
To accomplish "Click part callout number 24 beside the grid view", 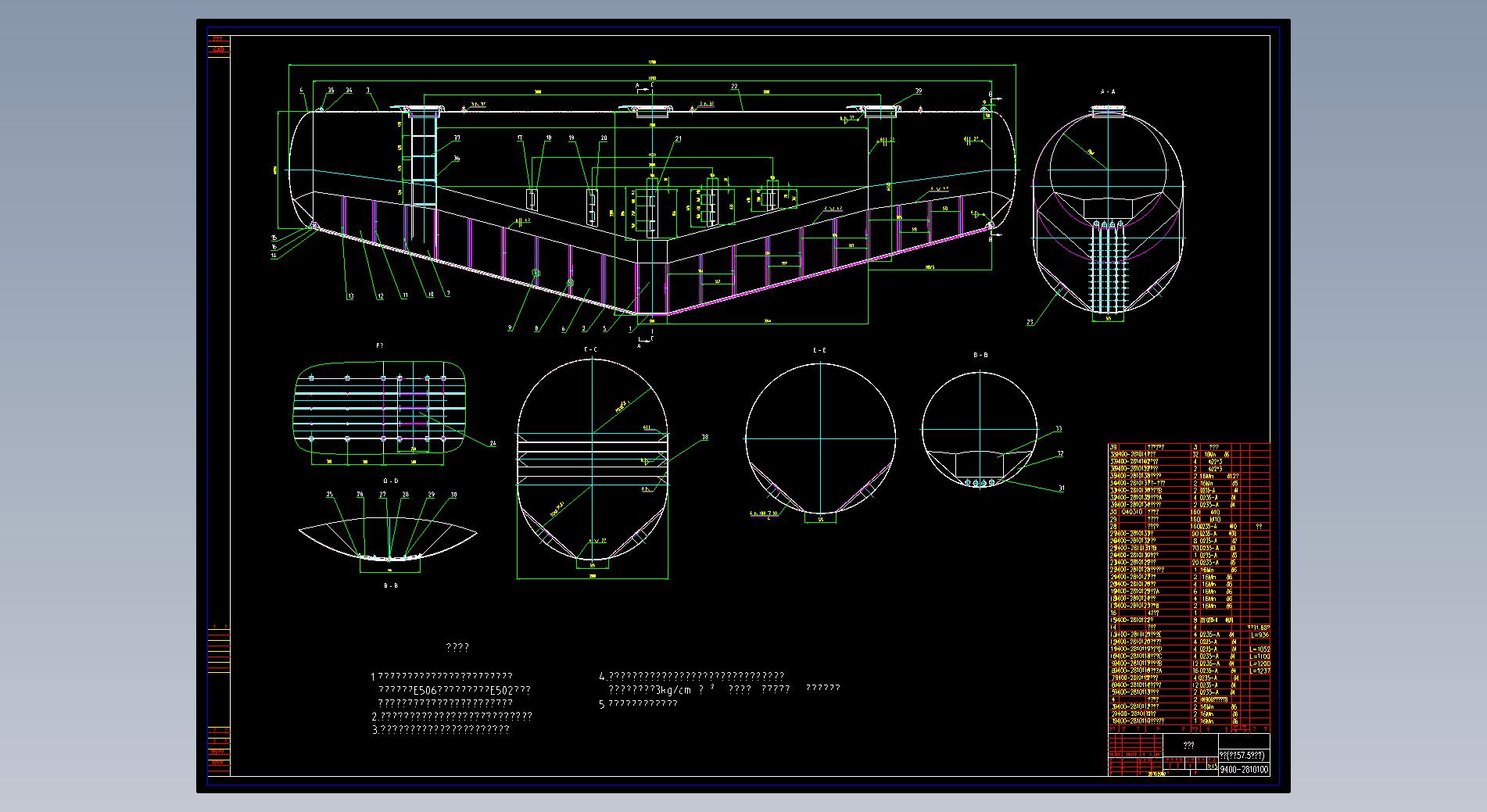I will pos(493,443).
